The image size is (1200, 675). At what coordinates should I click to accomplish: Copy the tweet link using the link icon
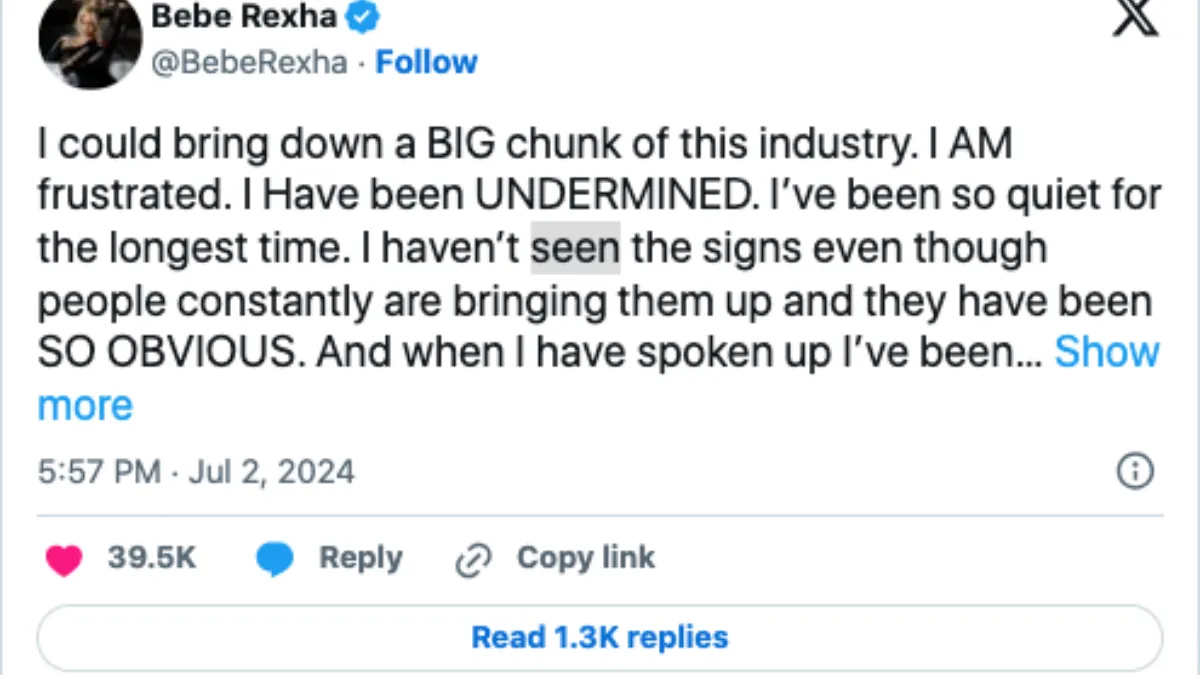tap(474, 558)
